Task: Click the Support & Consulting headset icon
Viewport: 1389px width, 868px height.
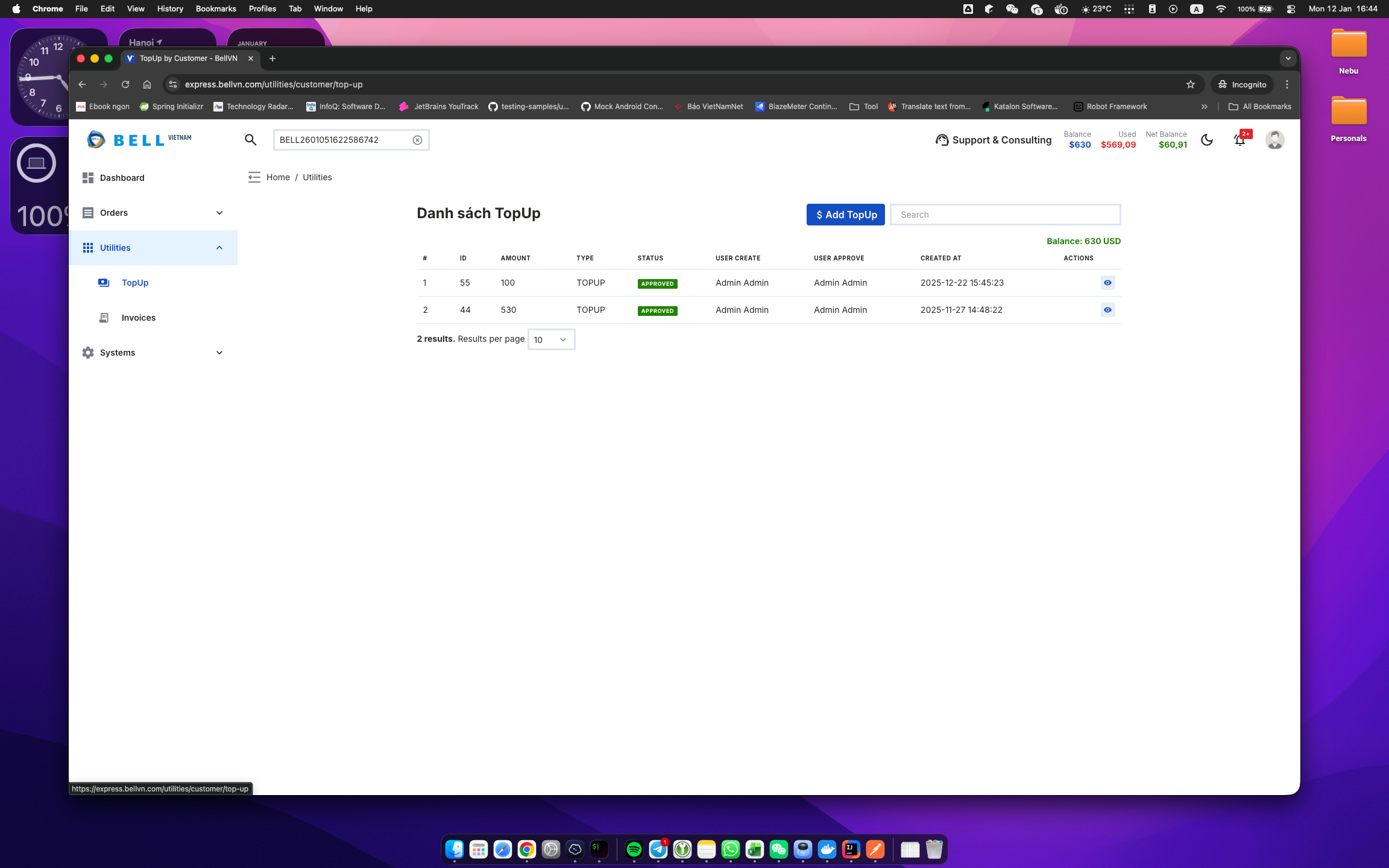Action: (x=942, y=140)
